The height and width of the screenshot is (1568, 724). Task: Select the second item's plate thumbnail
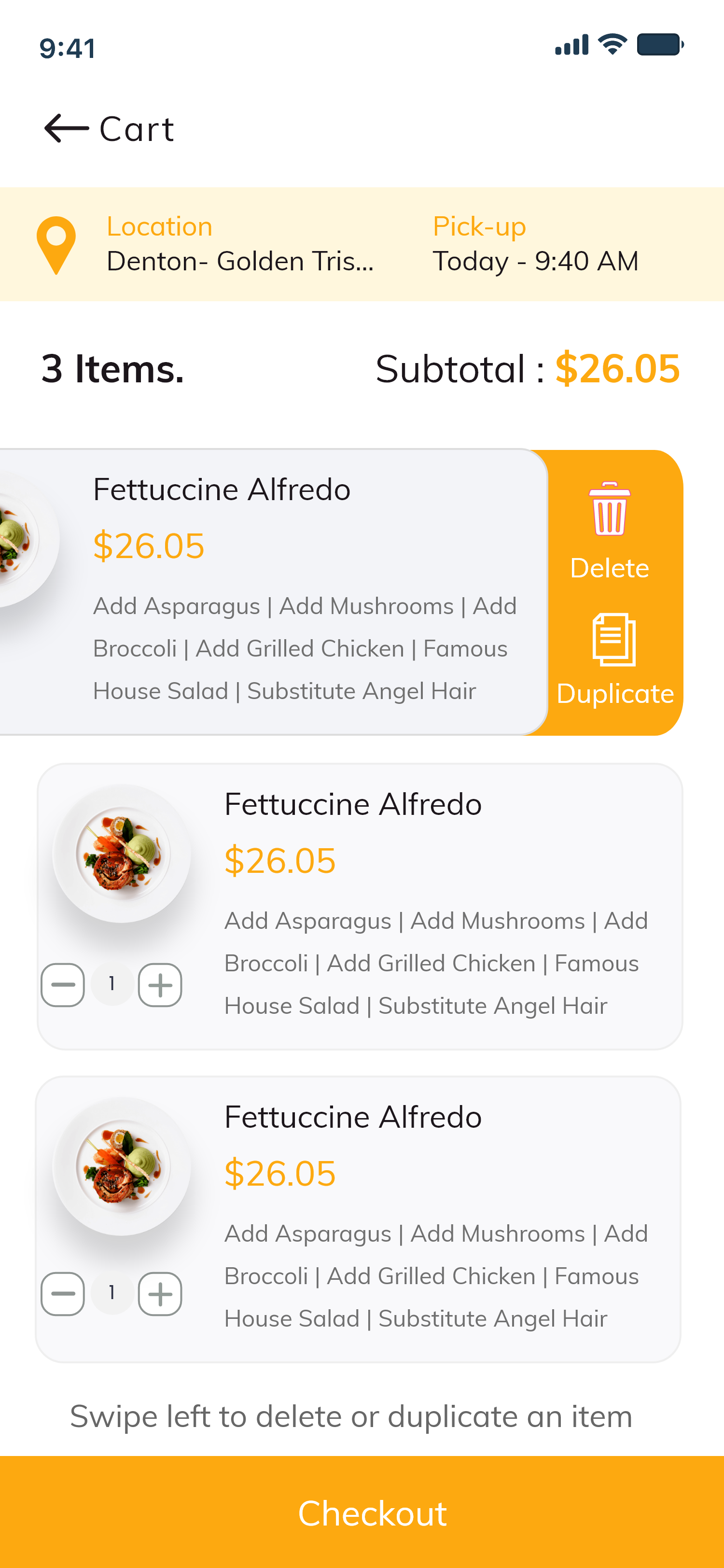tap(122, 854)
